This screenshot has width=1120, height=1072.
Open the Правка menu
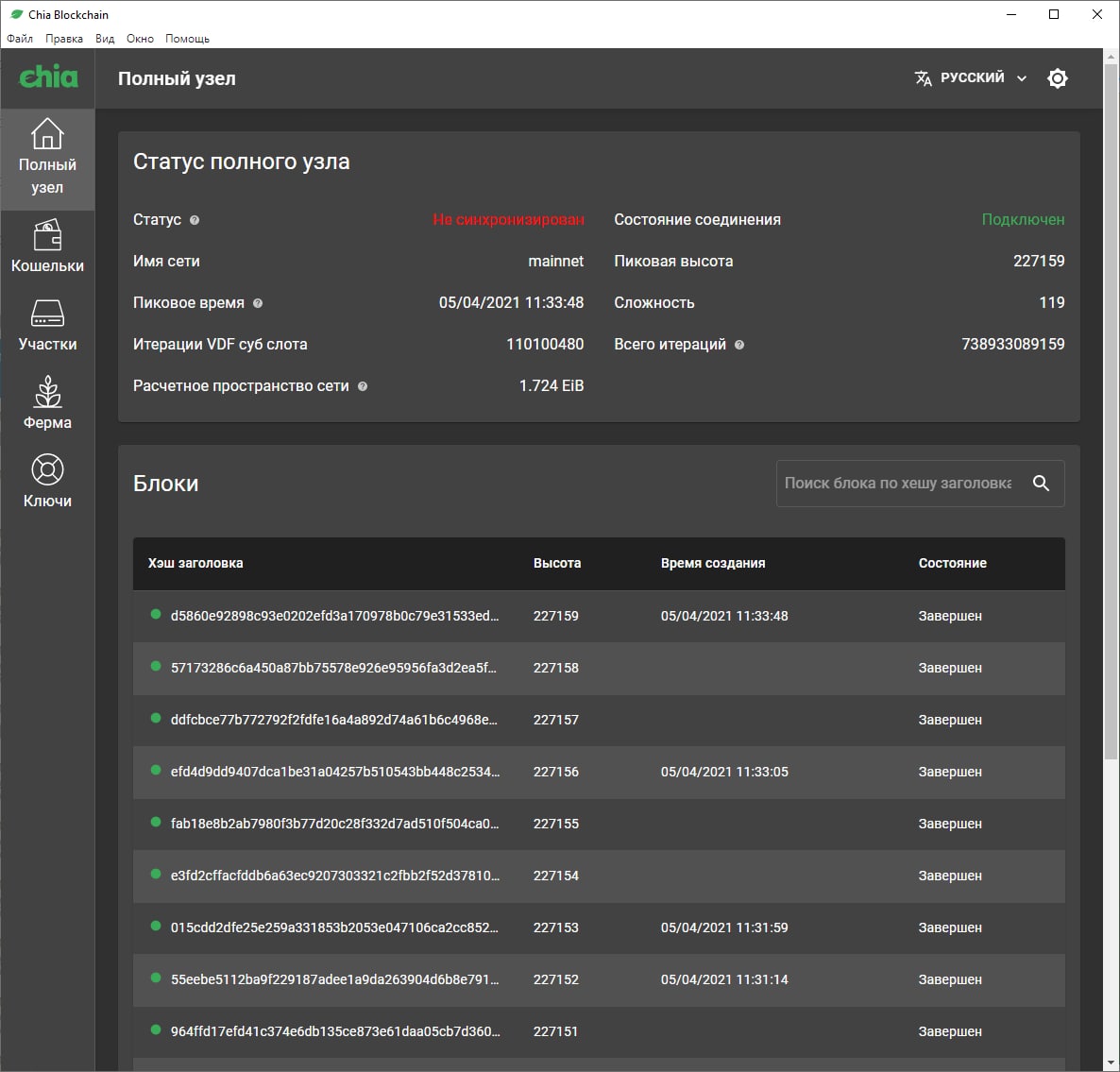pos(63,39)
